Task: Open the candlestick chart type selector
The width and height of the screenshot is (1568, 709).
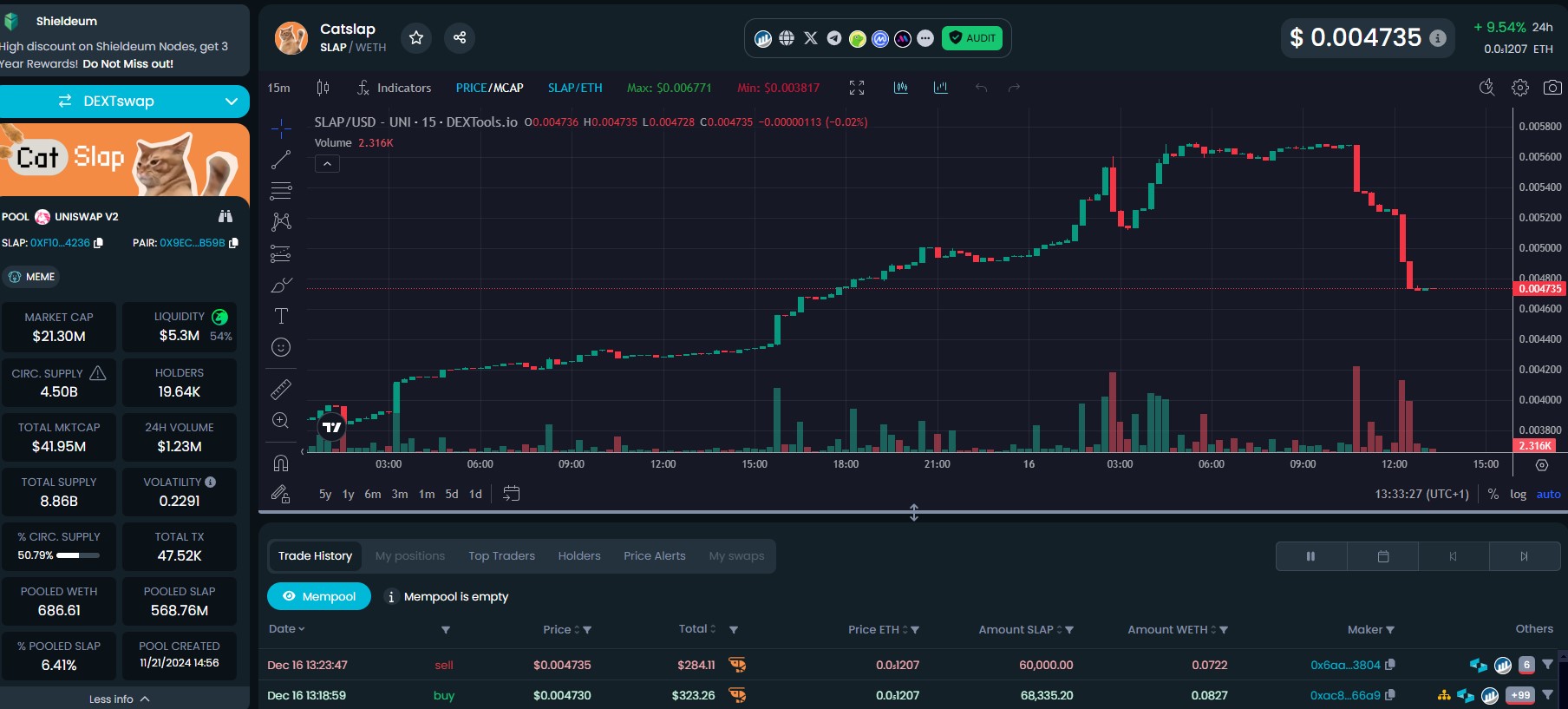Action: pyautogui.click(x=323, y=88)
